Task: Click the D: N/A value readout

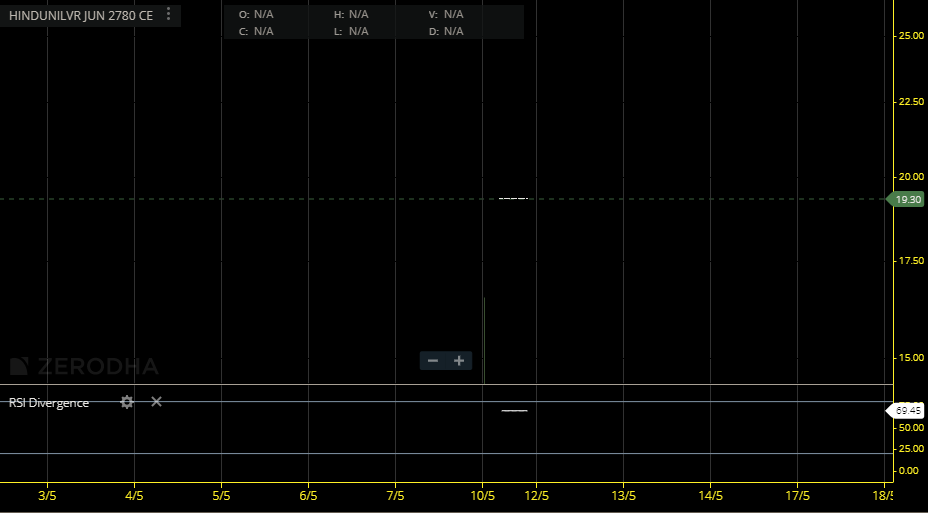Action: click(x=446, y=31)
